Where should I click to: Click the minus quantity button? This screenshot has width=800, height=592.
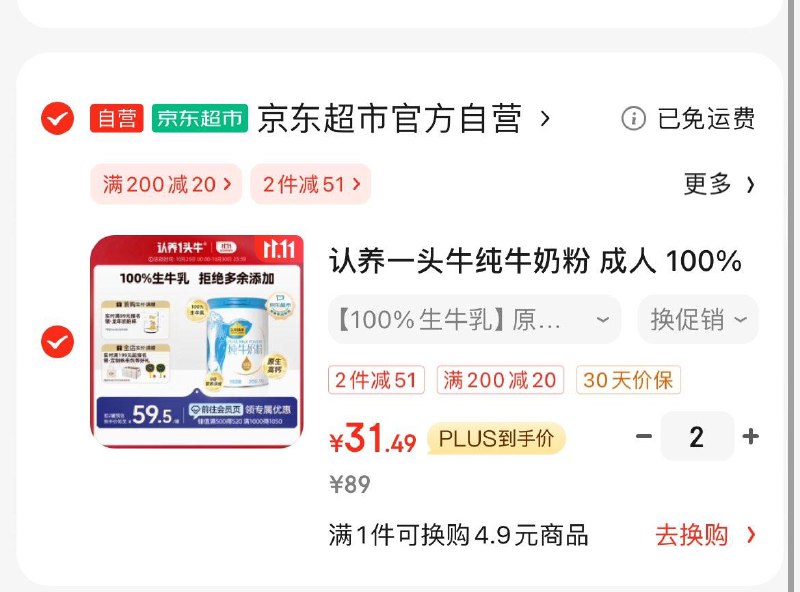(644, 436)
